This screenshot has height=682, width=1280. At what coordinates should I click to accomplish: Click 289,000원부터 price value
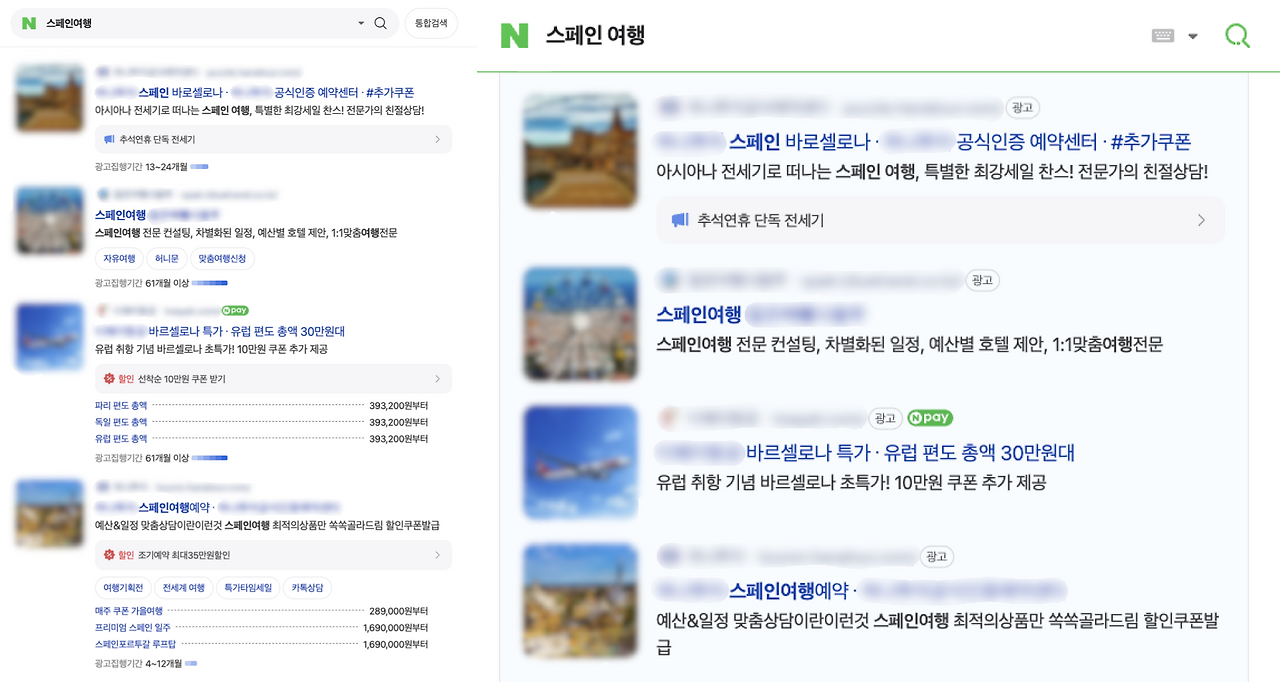(x=398, y=611)
